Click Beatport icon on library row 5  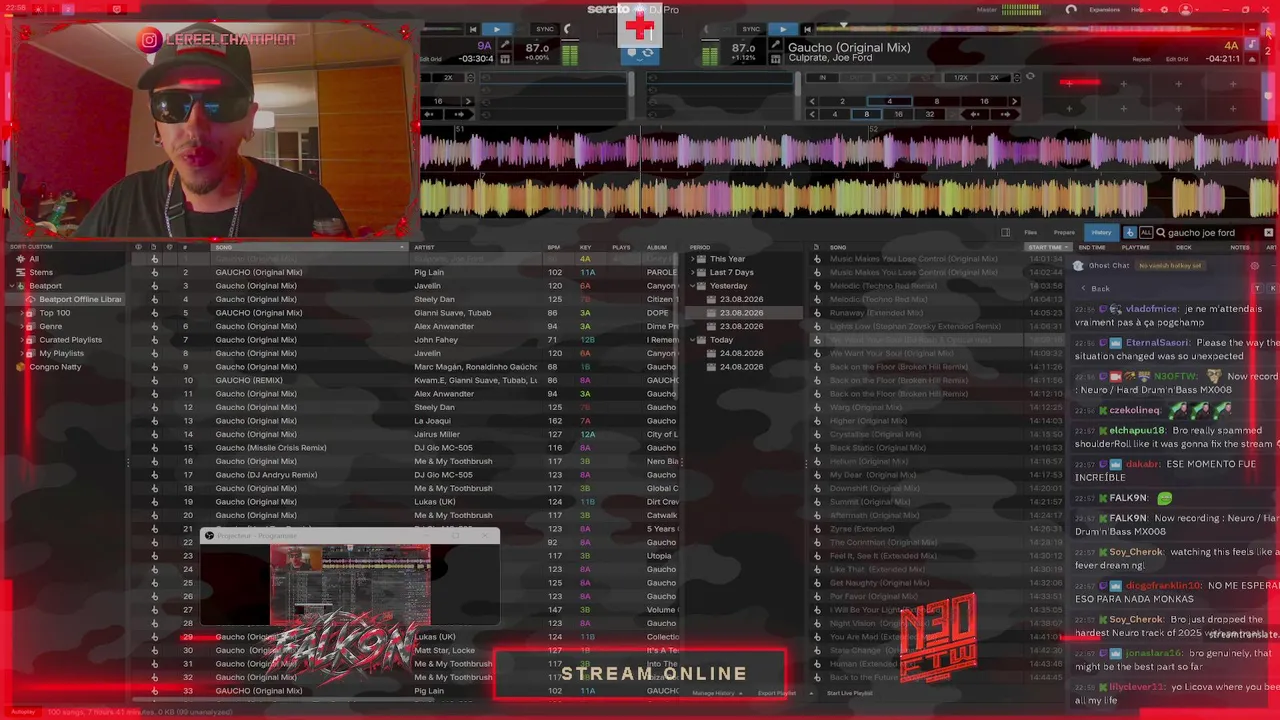[154, 313]
